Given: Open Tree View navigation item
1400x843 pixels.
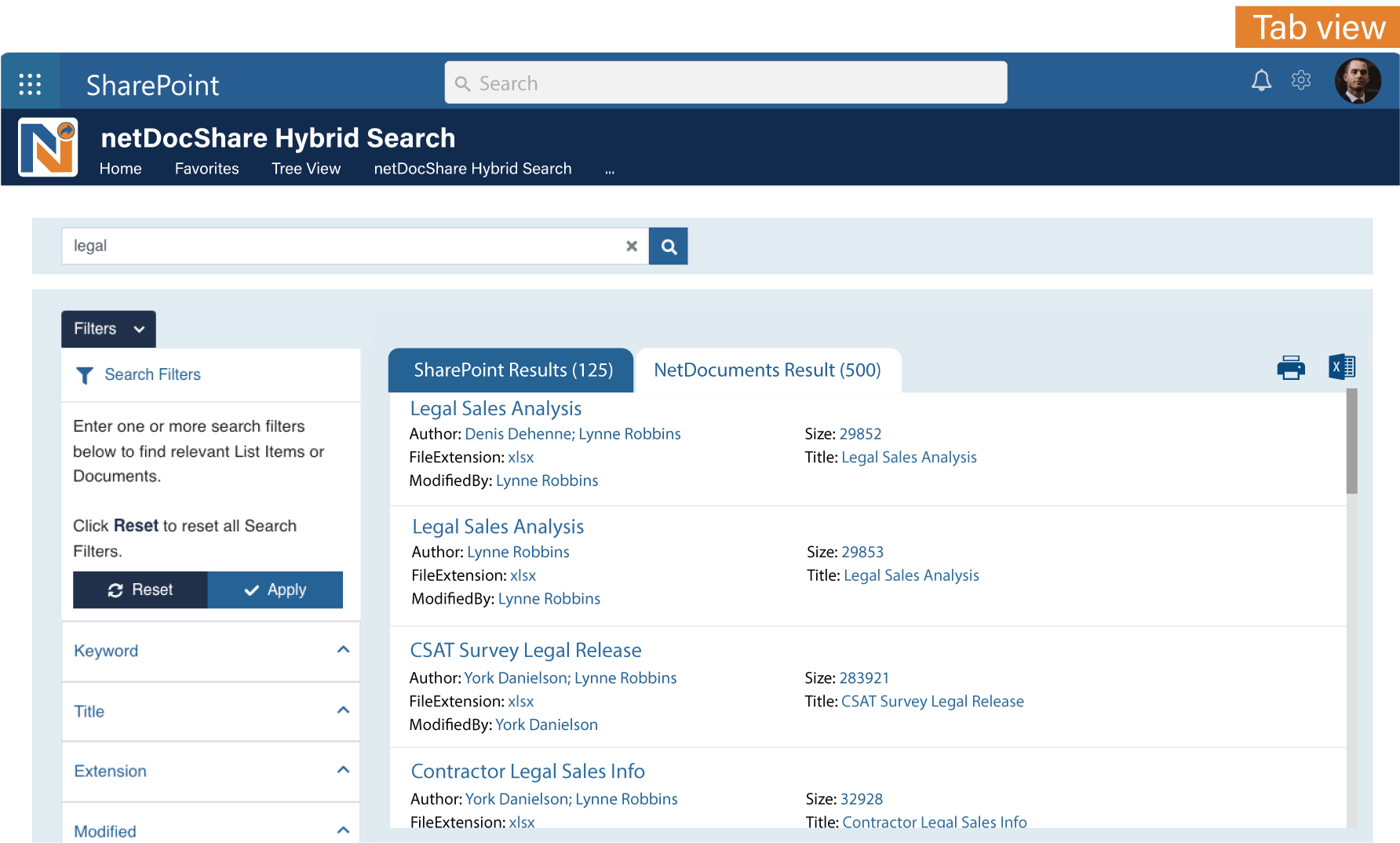Looking at the screenshot, I should click(x=306, y=169).
